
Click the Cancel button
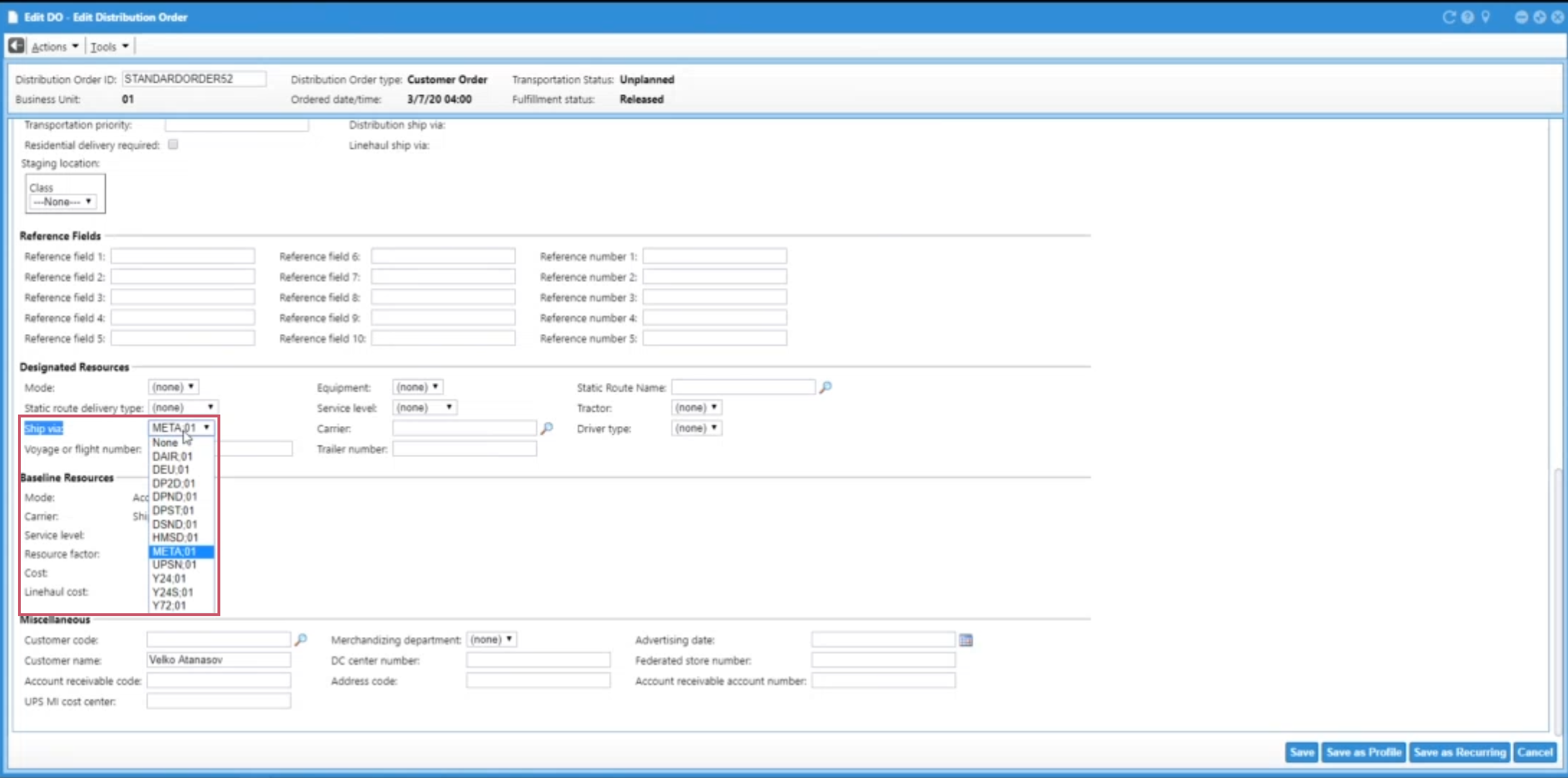[x=1535, y=752]
